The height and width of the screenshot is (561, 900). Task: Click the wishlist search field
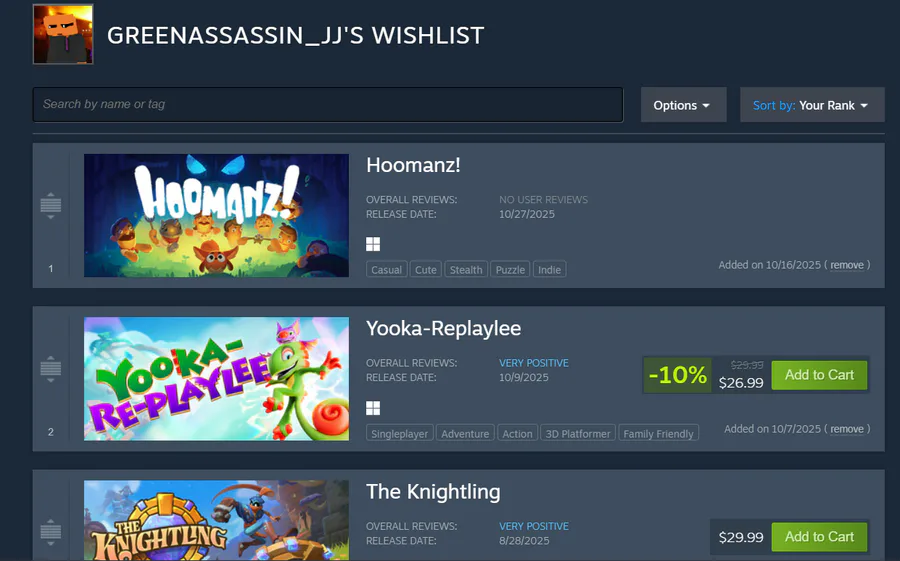(x=328, y=105)
